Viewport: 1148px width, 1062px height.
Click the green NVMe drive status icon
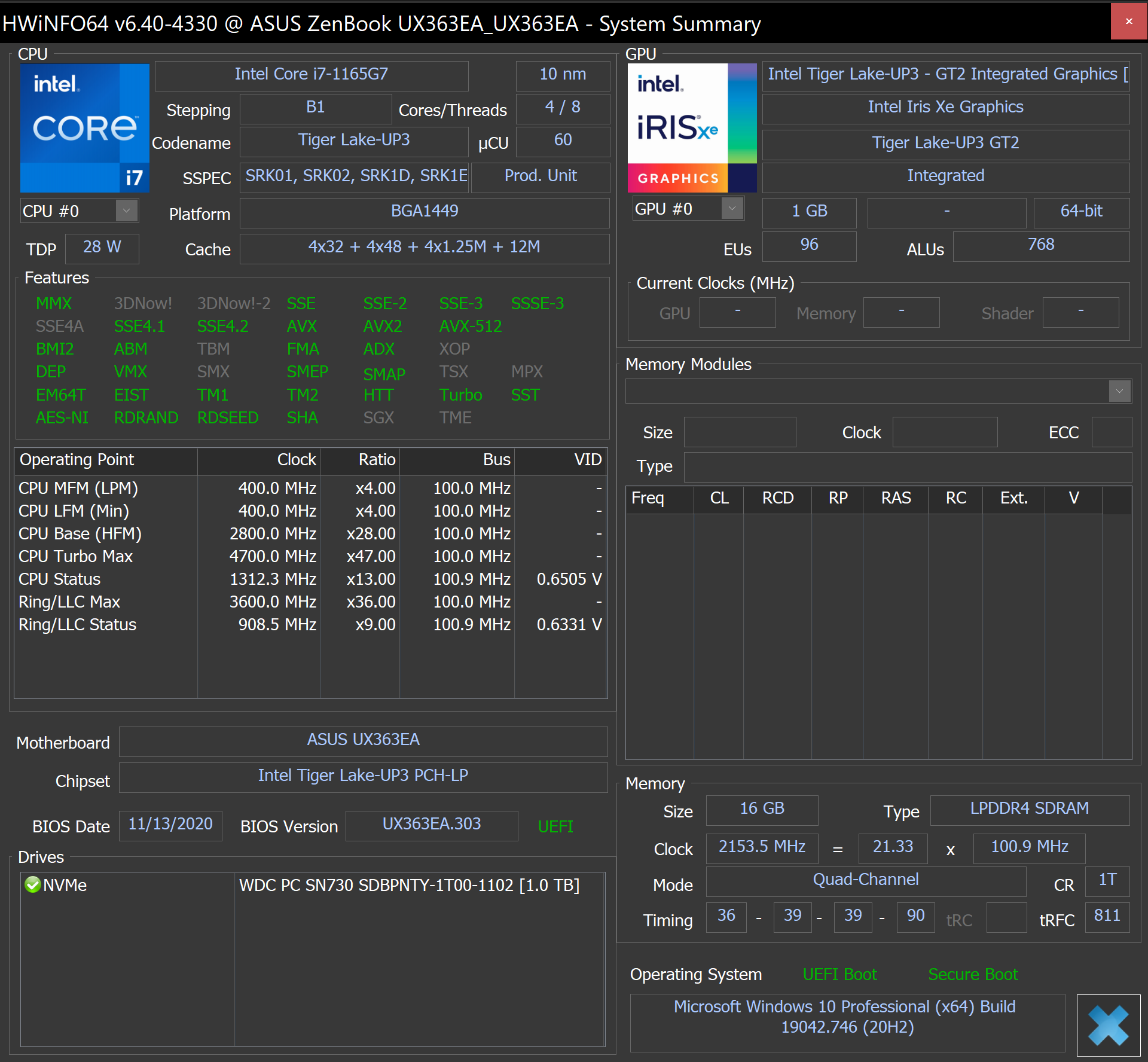(x=32, y=884)
